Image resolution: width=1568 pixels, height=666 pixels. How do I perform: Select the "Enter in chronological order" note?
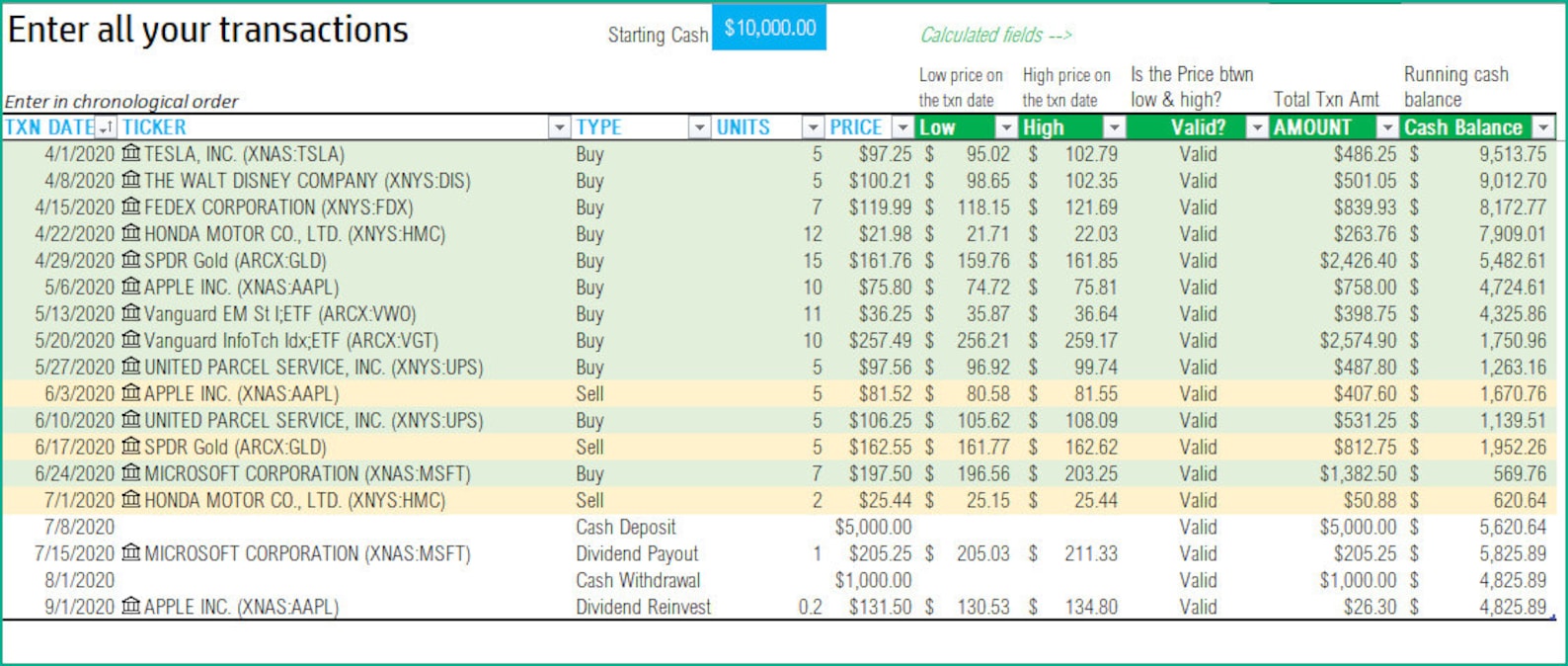(x=121, y=101)
